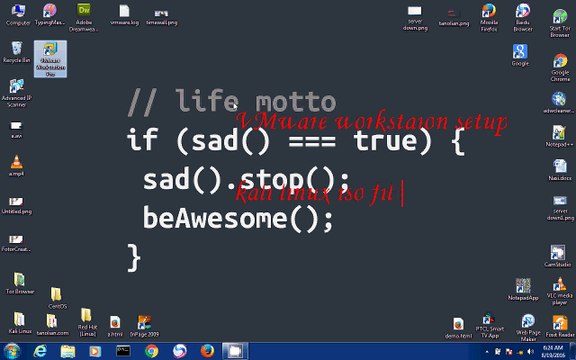Open the Recycle Bin icon
The height and width of the screenshot is (360, 576).
(x=17, y=52)
